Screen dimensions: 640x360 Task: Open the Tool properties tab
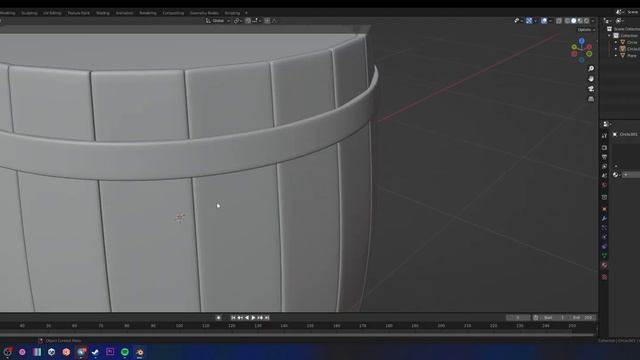click(x=604, y=136)
